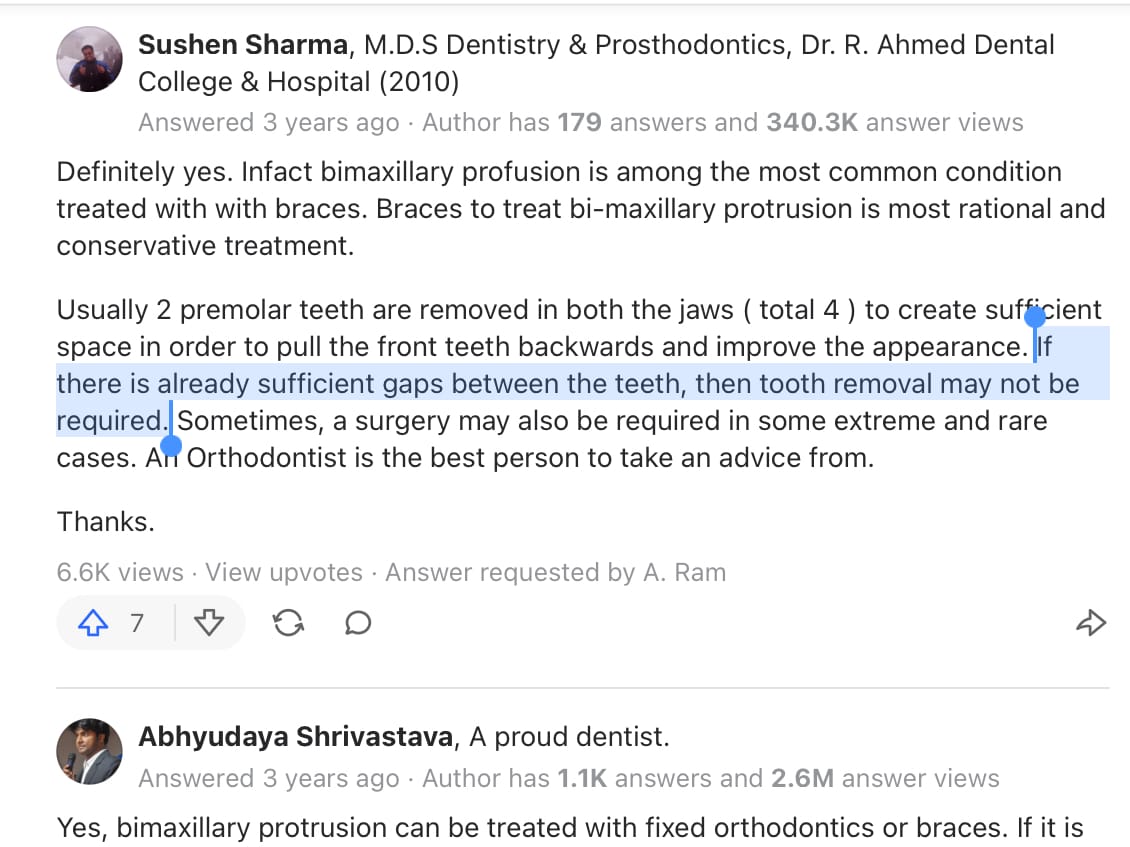The image size is (1130, 847).
Task: Click the share arrow icon
Action: (x=1090, y=624)
